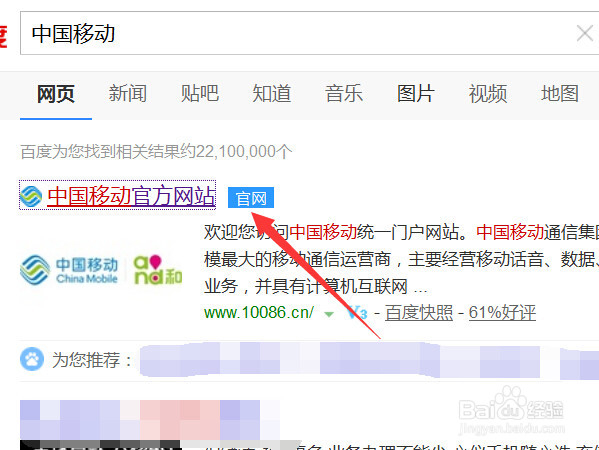Switch to the 新闻 tab
This screenshot has width=599, height=450.
click(x=128, y=94)
